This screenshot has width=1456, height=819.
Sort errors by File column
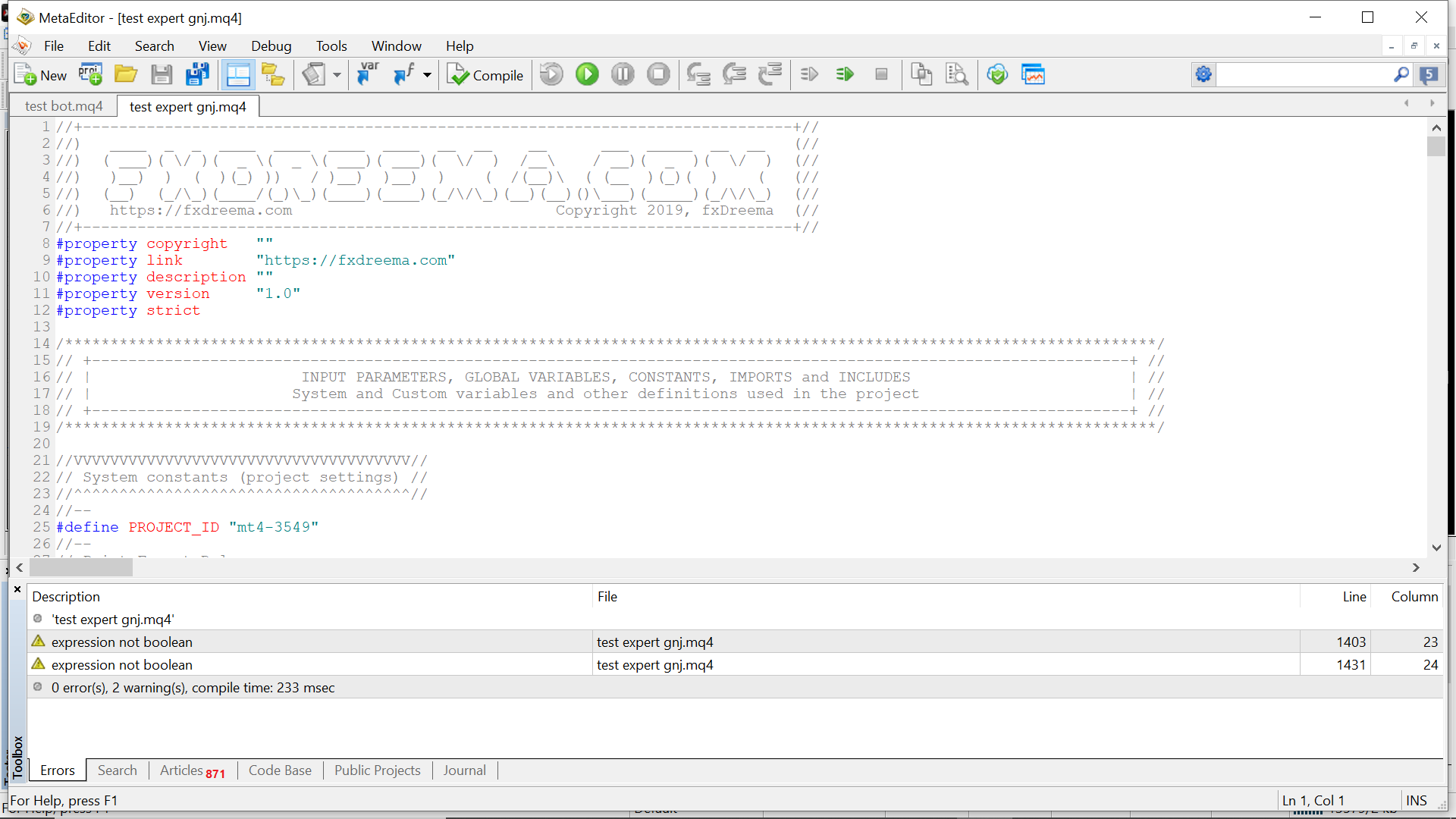946,597
